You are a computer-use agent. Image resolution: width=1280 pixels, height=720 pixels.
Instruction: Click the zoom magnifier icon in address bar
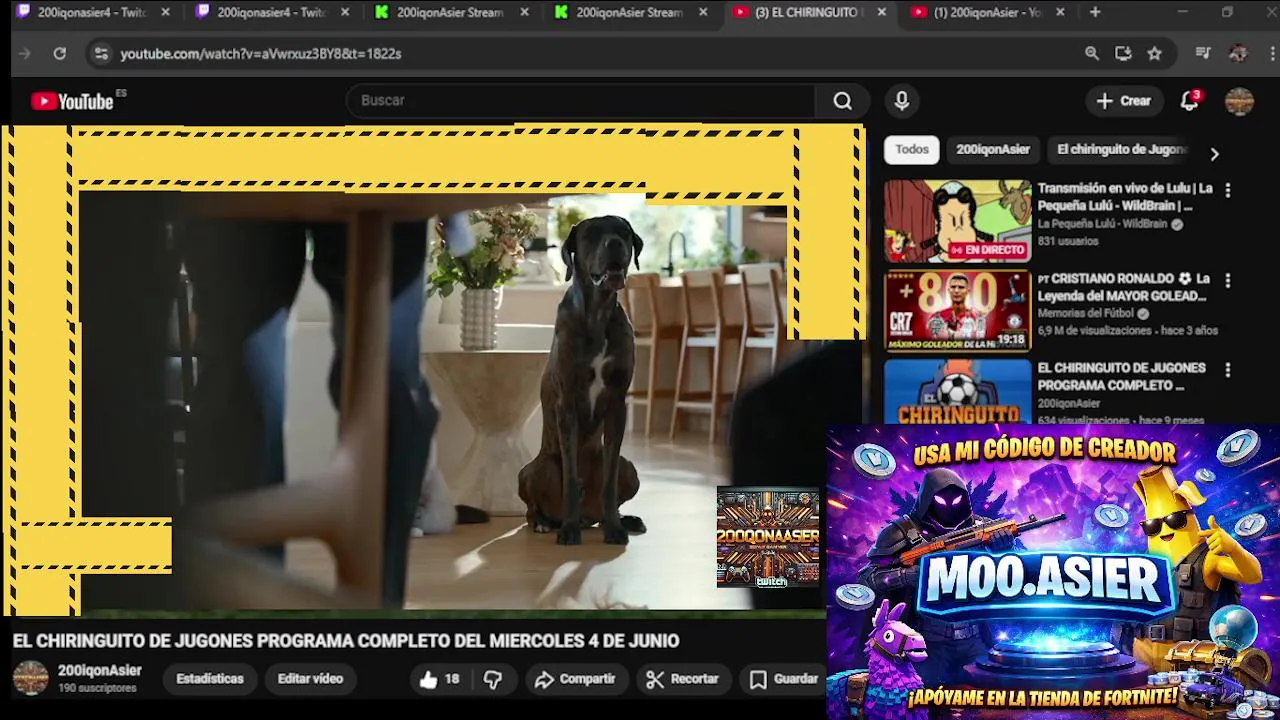(1092, 54)
